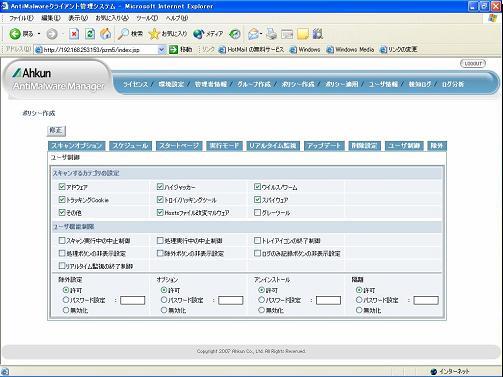Switch to the スタートページ tab
The height and width of the screenshot is (377, 503).
tap(179, 146)
